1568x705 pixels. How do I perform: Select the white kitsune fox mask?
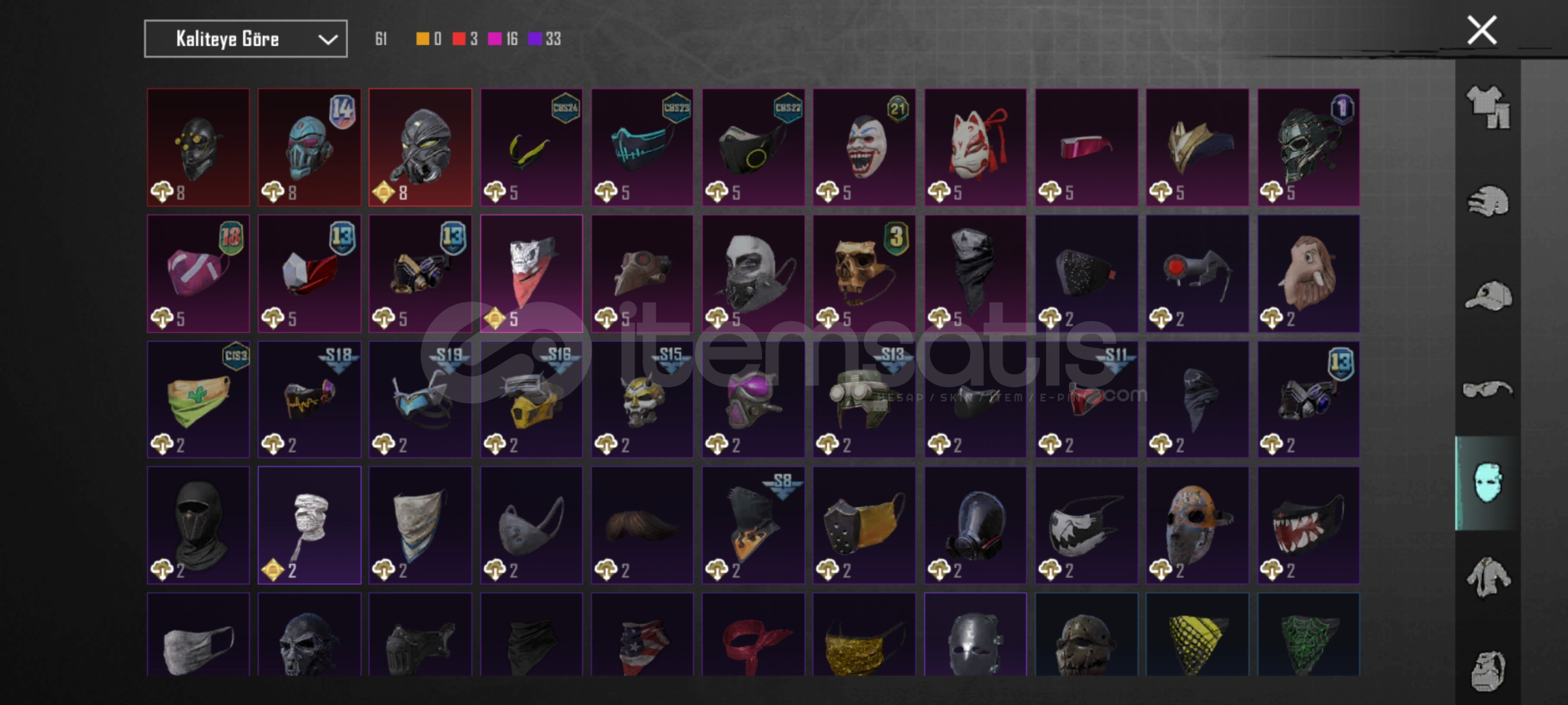tap(975, 148)
